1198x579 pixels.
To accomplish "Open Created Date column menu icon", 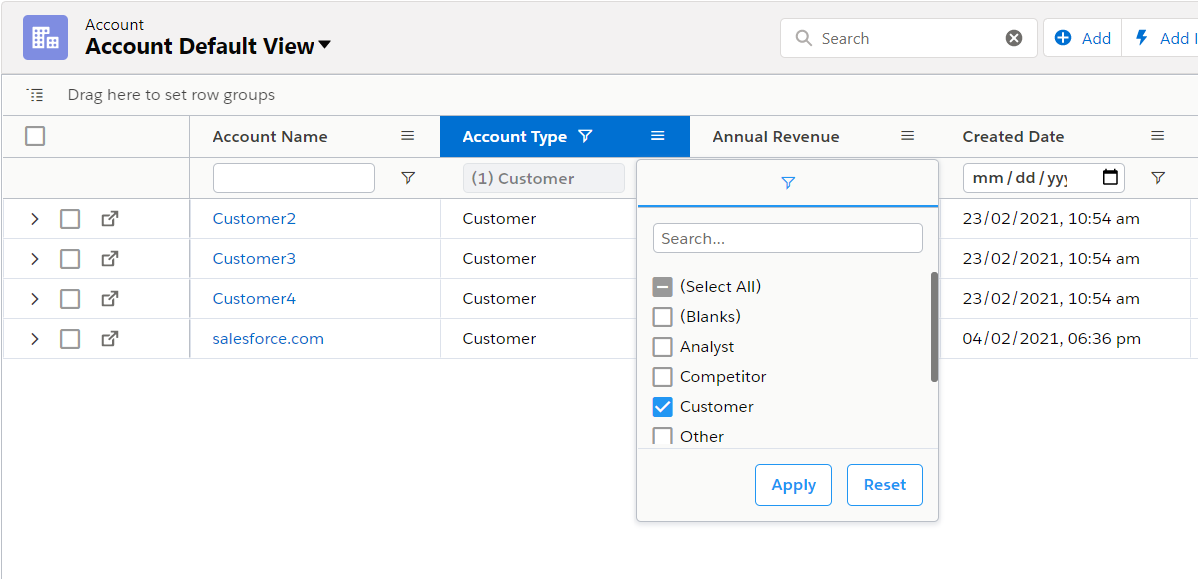I will 1157,136.
